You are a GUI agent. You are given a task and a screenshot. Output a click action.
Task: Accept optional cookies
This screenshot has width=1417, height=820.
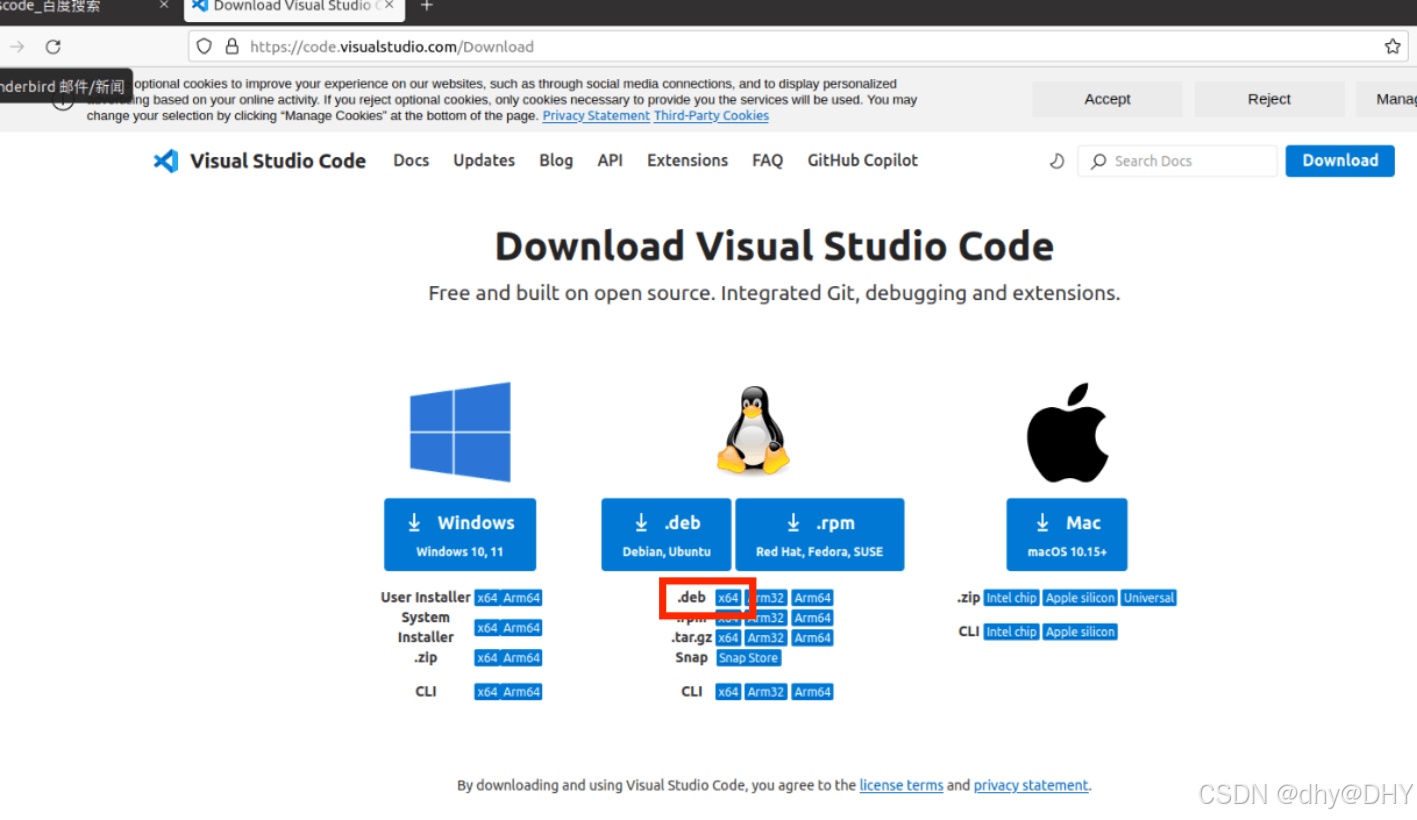tap(1107, 99)
